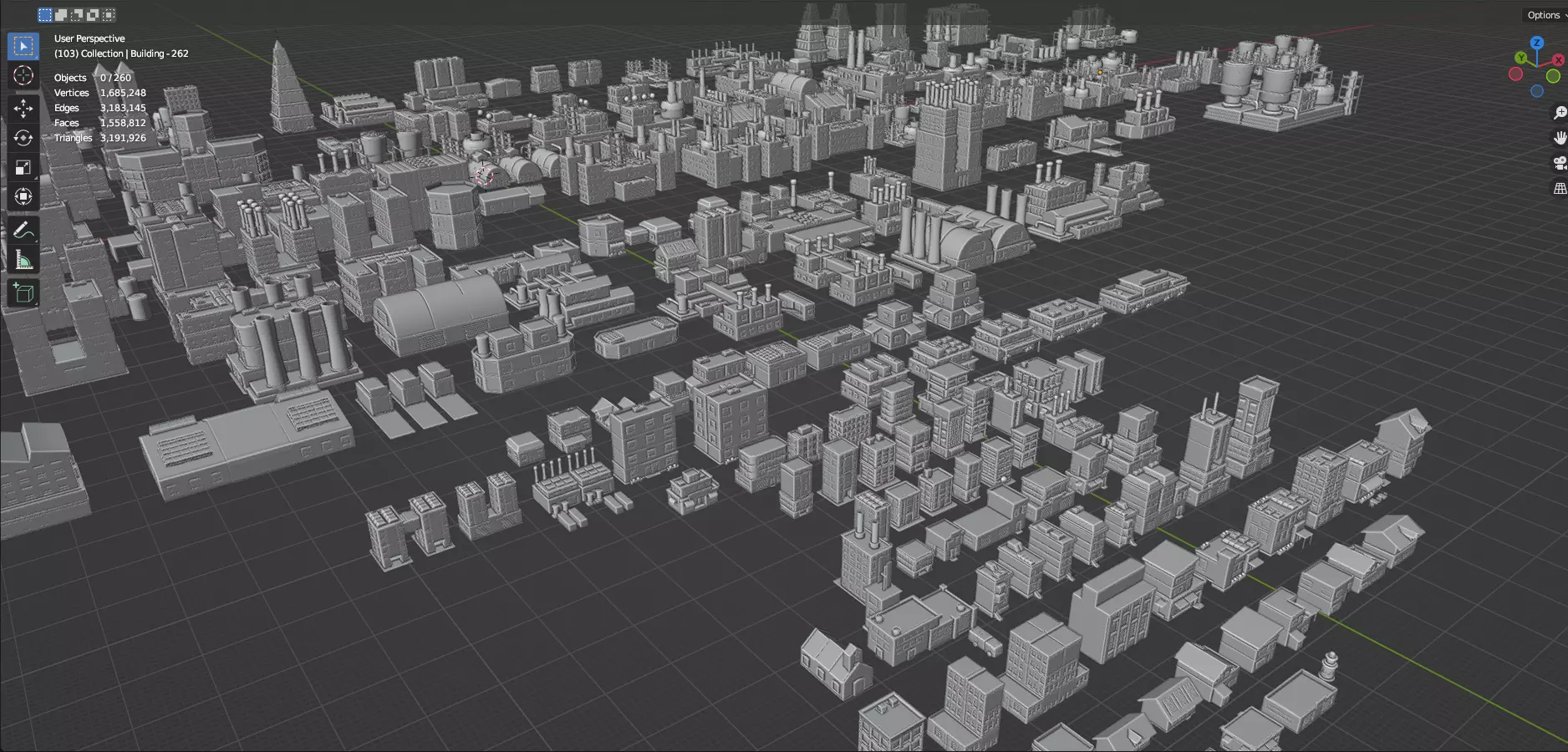Image resolution: width=1568 pixels, height=752 pixels.
Task: Choose the Move tool
Action: 23,109
